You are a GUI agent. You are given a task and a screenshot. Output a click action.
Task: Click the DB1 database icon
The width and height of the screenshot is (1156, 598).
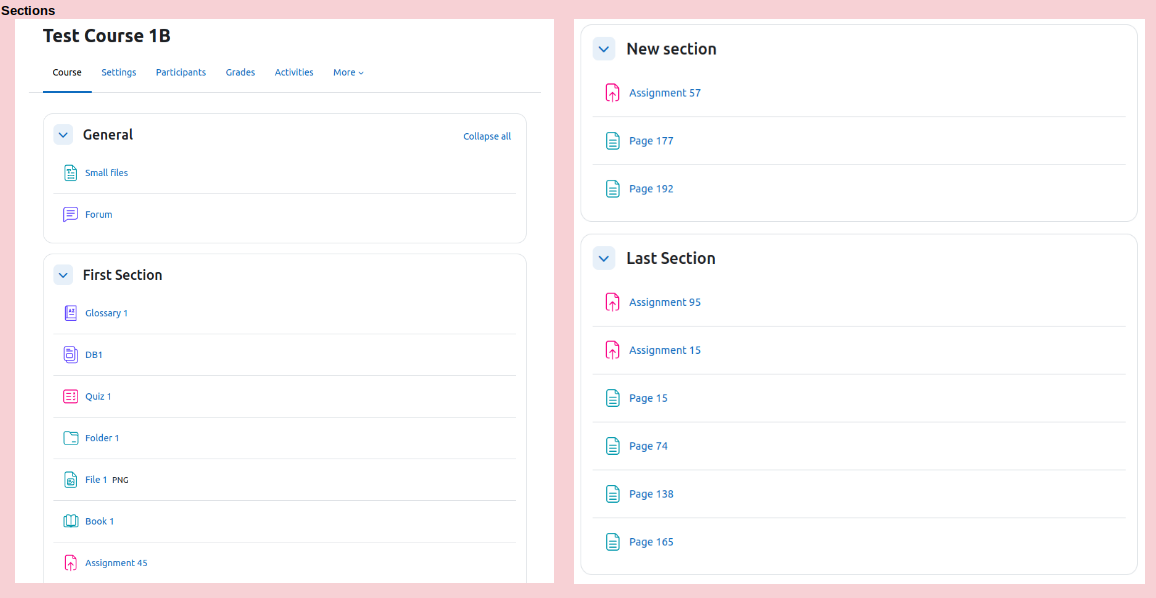click(70, 355)
